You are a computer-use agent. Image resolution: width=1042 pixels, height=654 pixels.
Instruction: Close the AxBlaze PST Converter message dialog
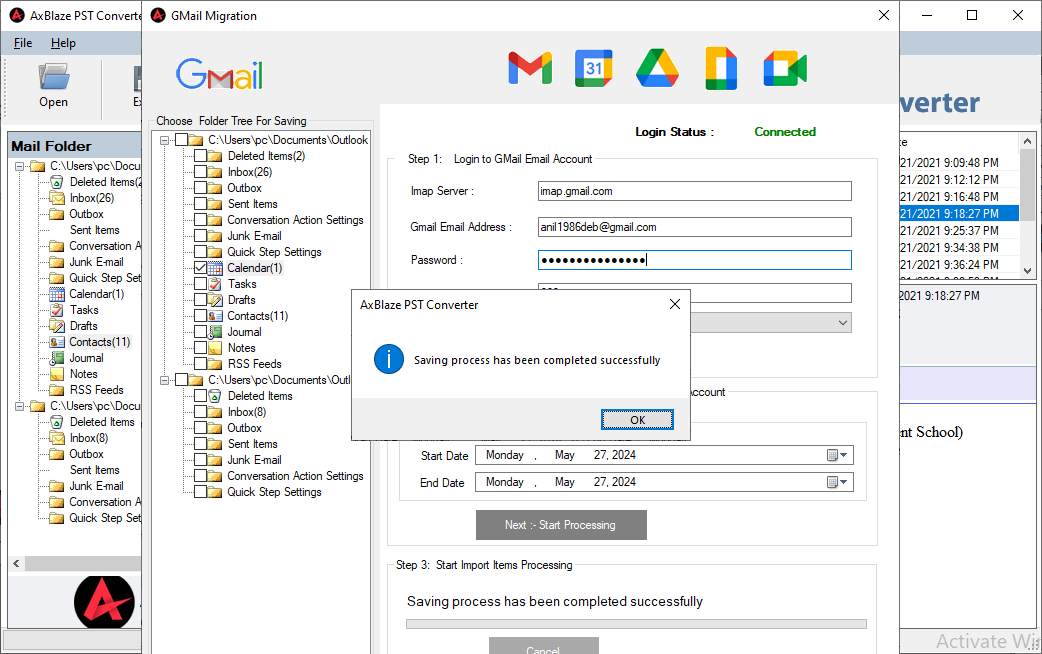click(x=675, y=304)
